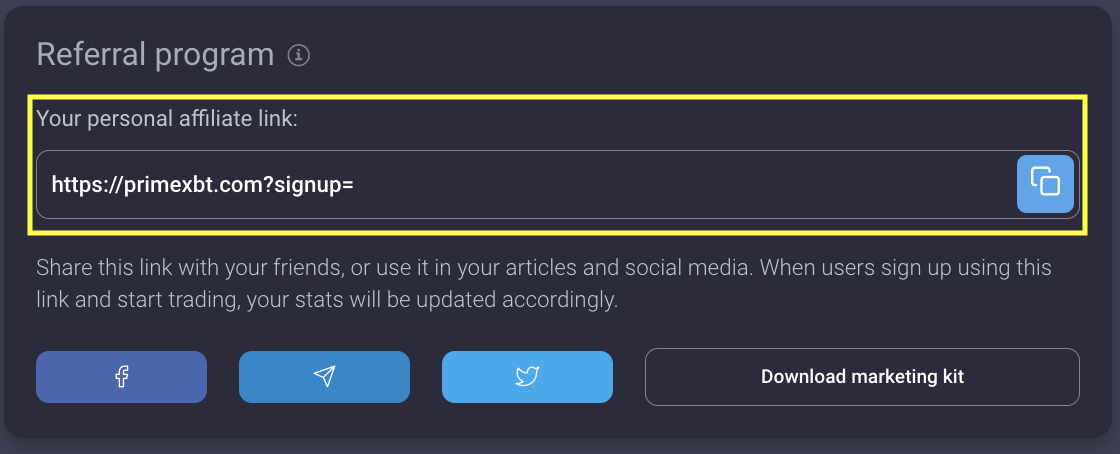Click the primexbt.com signup URL text
The height and width of the screenshot is (454, 1120).
[202, 184]
